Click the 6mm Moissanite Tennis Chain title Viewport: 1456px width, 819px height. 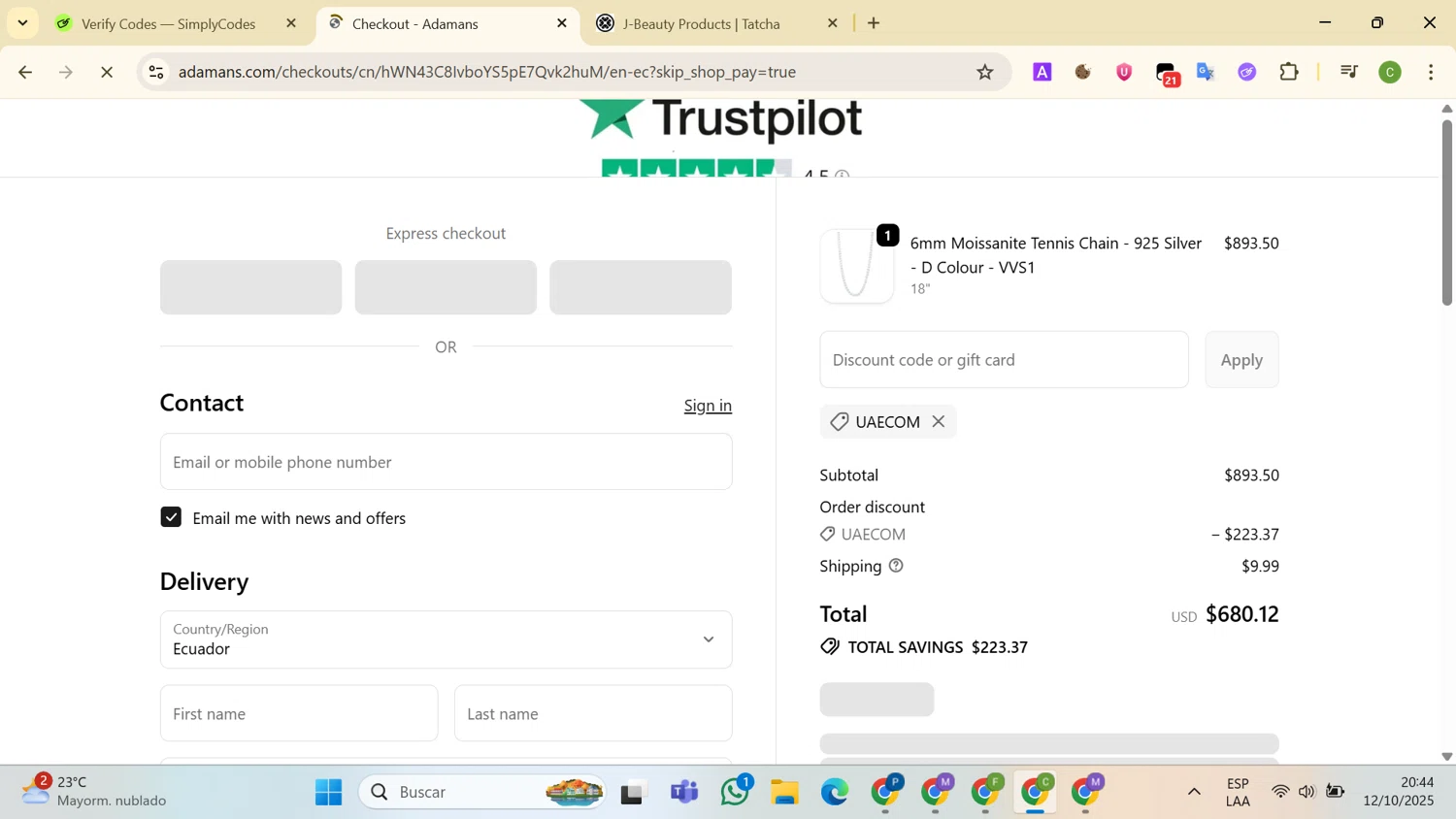pos(1056,255)
